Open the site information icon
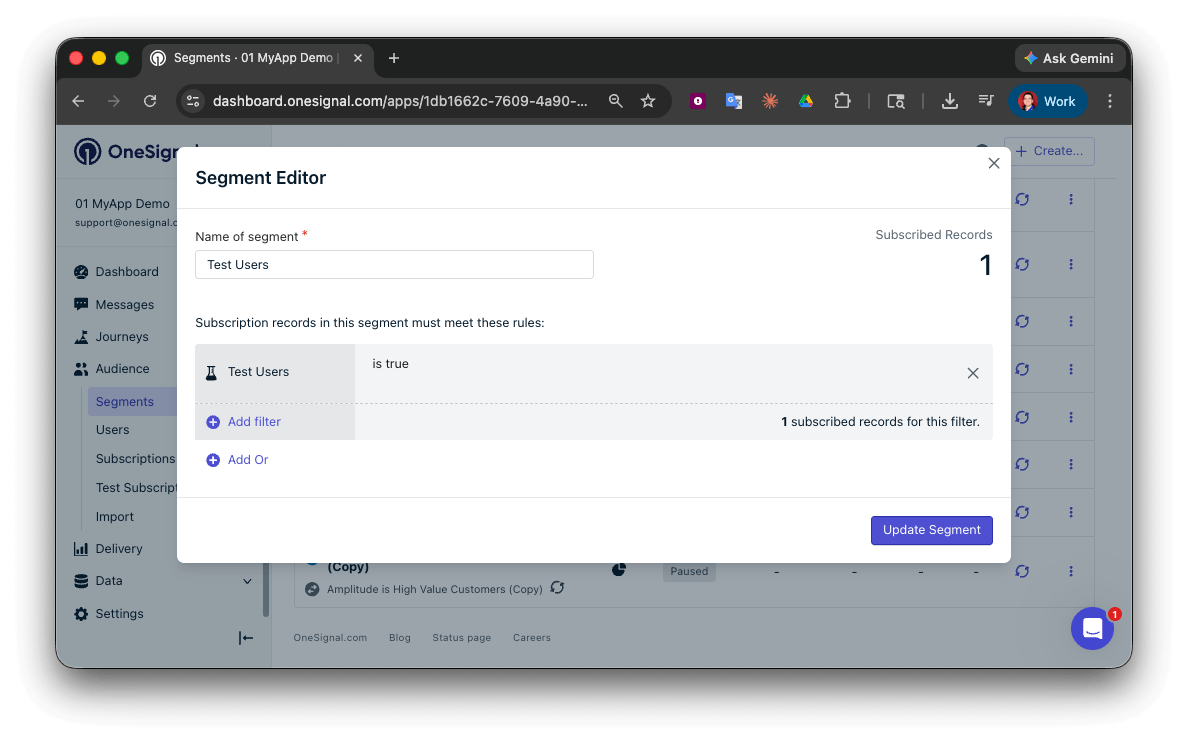1188x742 pixels. (x=193, y=101)
